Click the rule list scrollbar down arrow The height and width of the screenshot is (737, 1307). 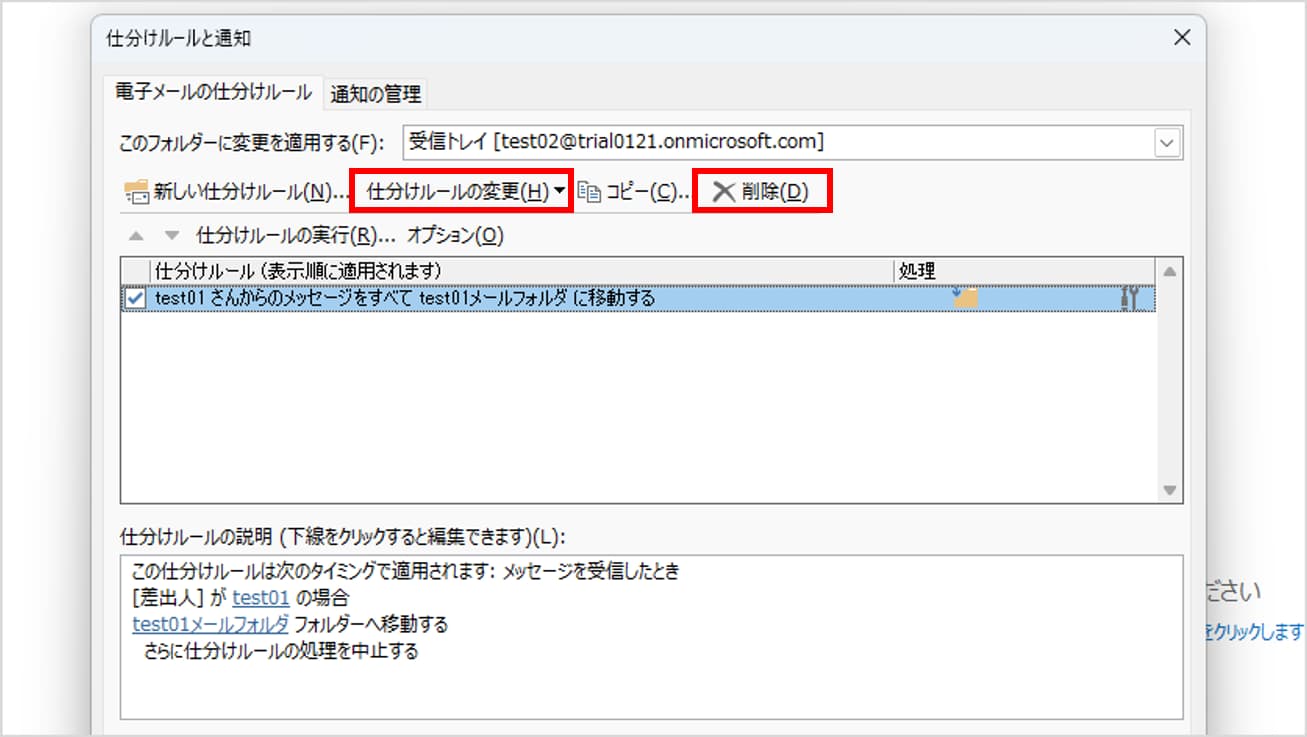pyautogui.click(x=1168, y=491)
